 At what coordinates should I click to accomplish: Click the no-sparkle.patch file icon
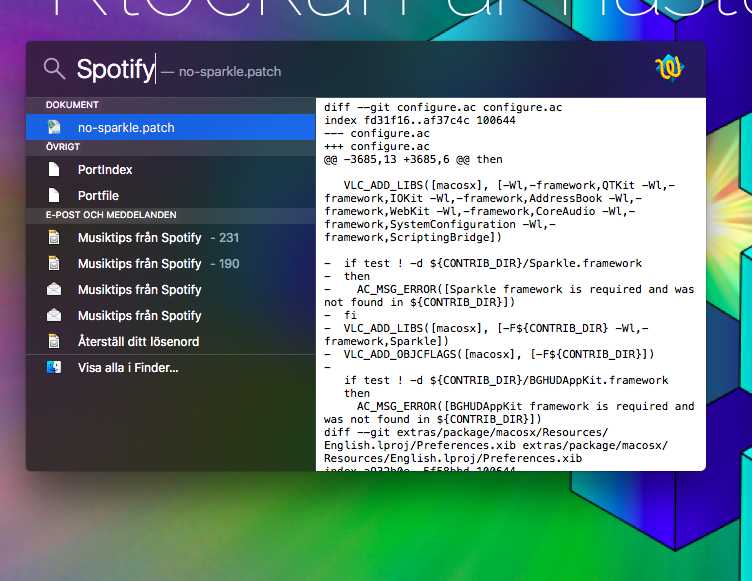tap(54, 127)
